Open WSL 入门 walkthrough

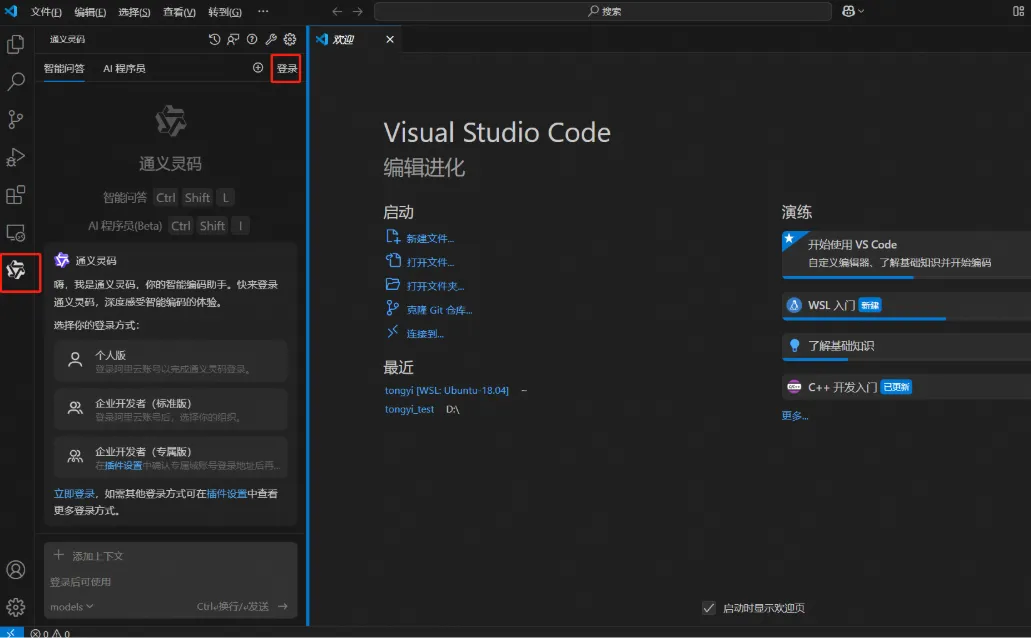pos(906,306)
